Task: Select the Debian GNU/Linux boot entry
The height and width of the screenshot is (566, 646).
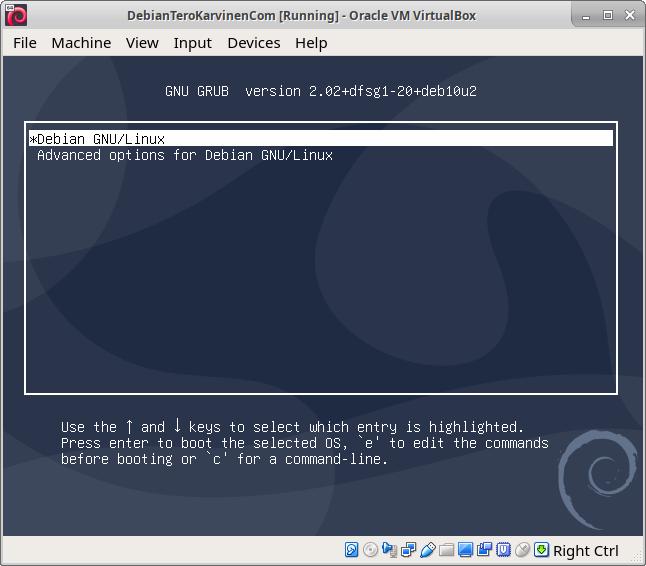Action: click(100, 139)
